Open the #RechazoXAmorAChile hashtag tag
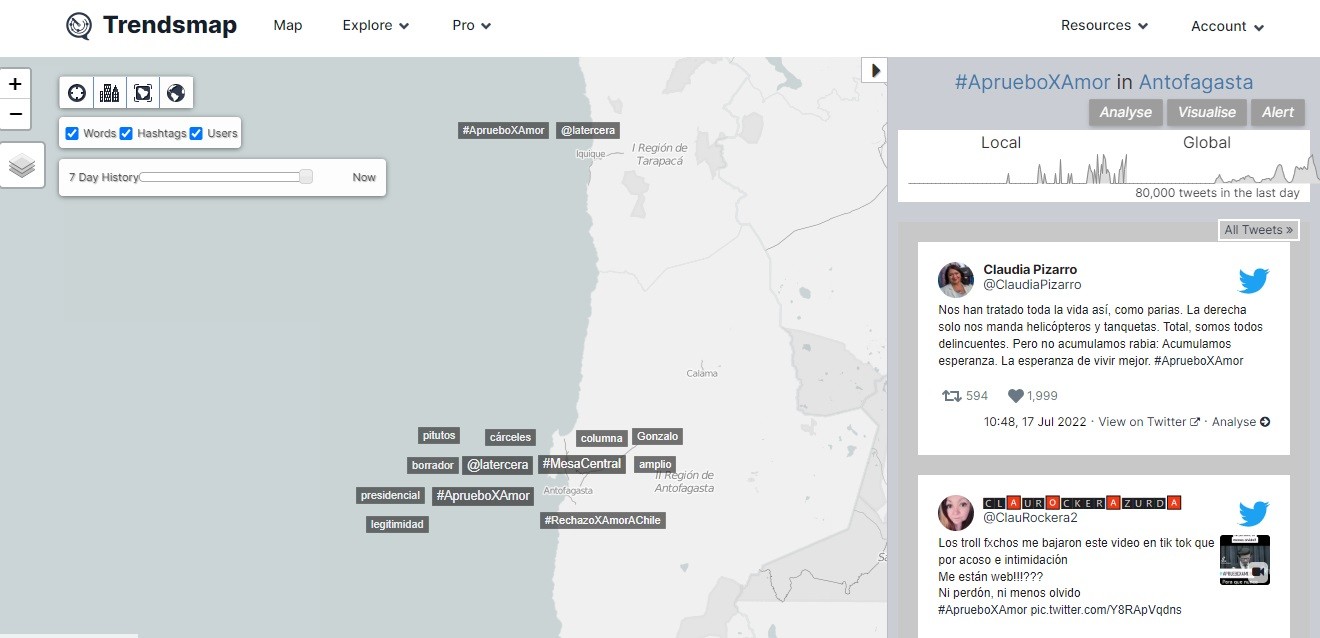The image size is (1320, 638). (603, 520)
